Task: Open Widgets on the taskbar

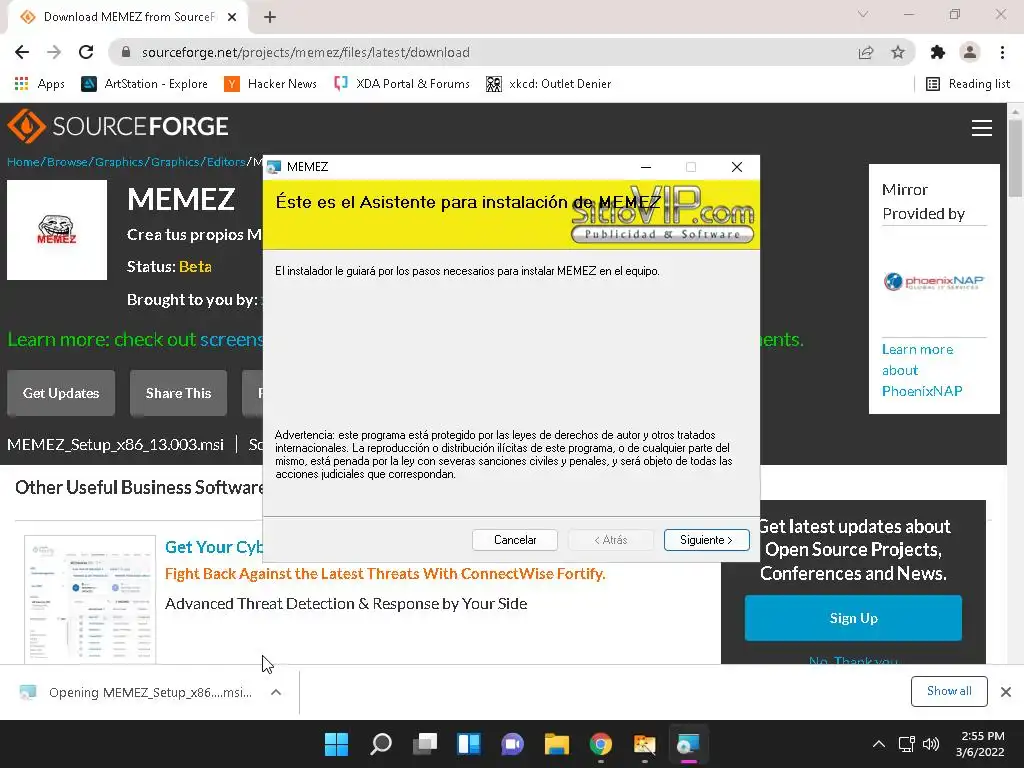Action: [469, 744]
